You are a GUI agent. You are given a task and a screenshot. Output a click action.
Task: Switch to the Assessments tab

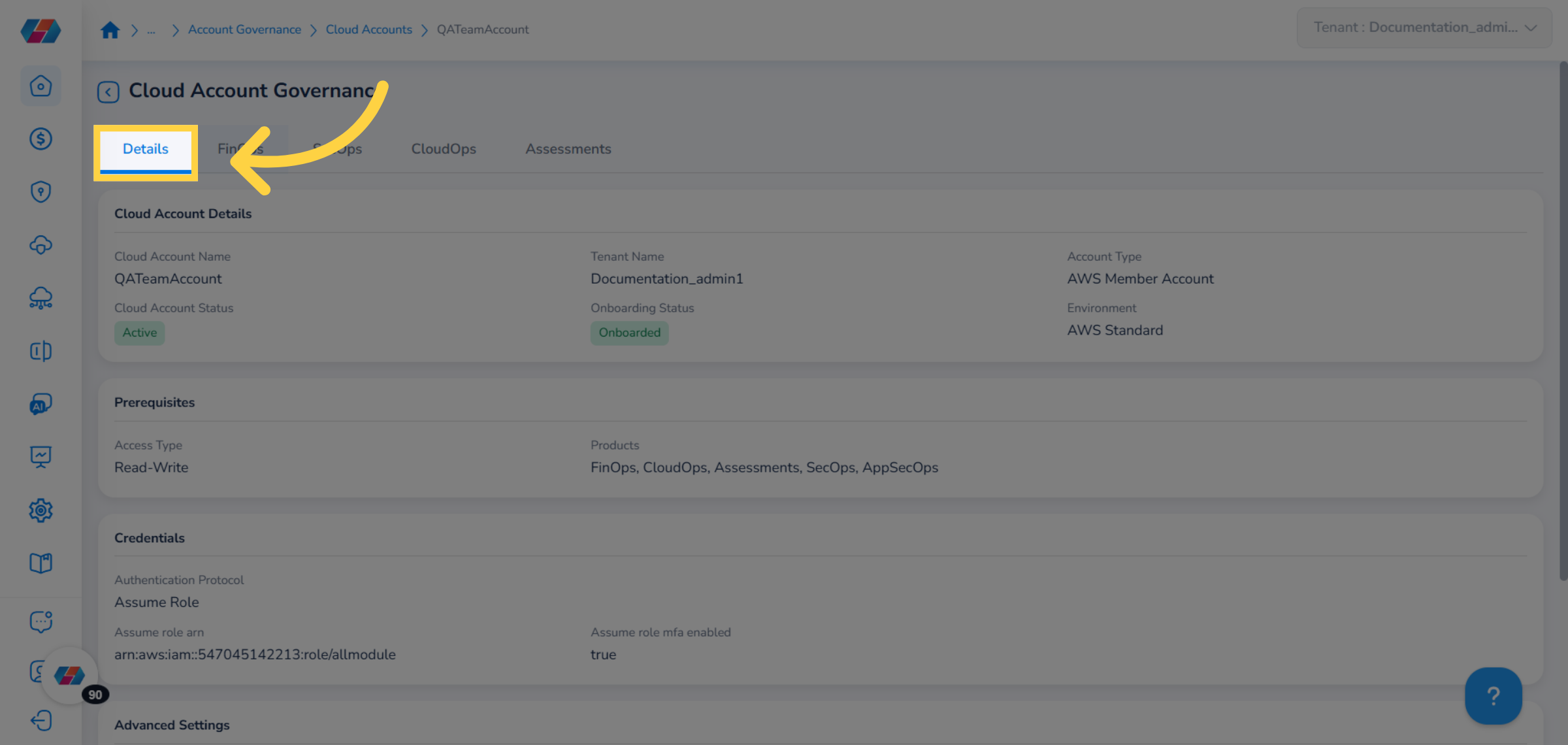click(568, 149)
